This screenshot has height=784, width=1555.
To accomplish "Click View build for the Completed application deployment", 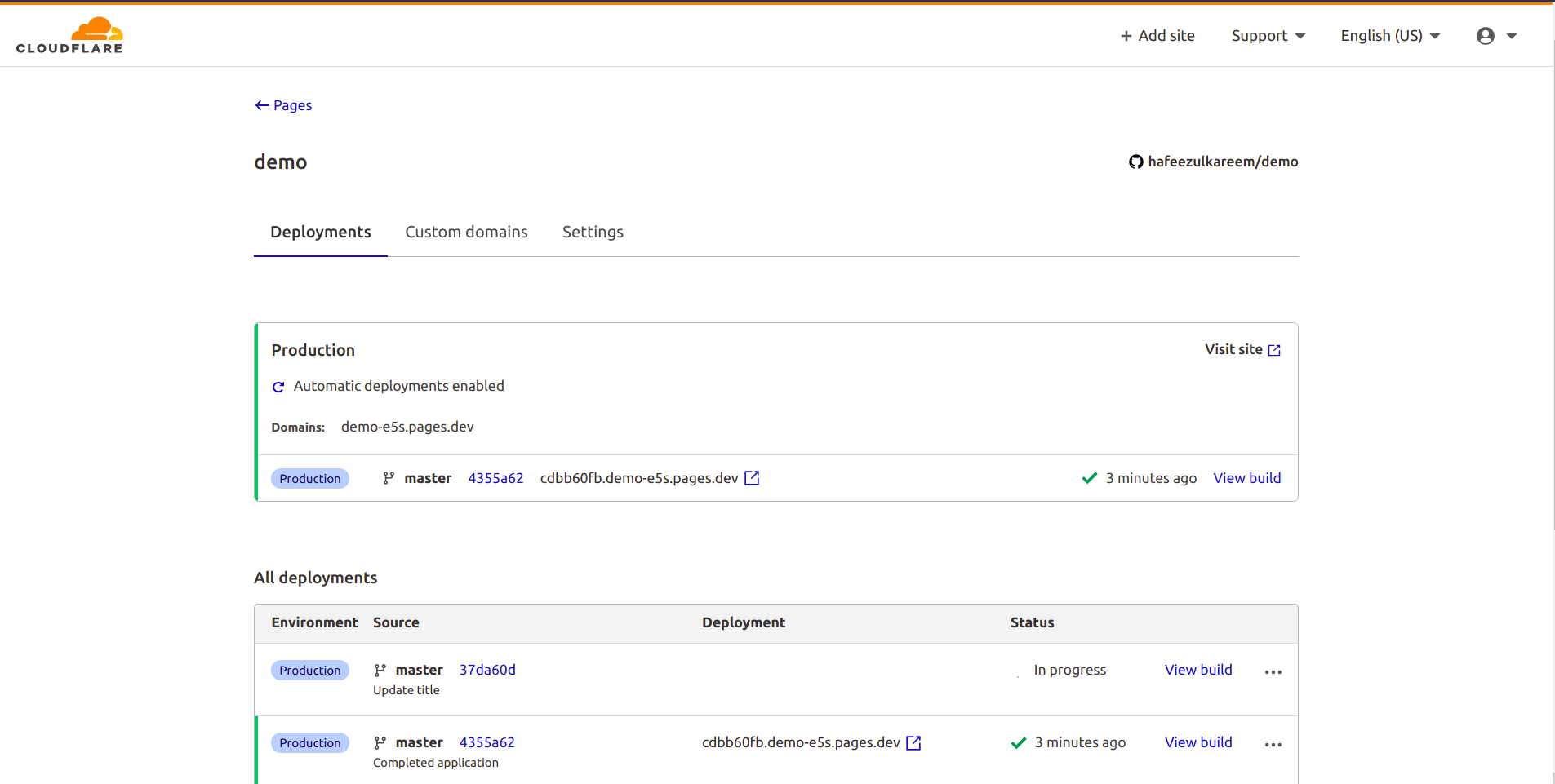I will tap(1198, 742).
